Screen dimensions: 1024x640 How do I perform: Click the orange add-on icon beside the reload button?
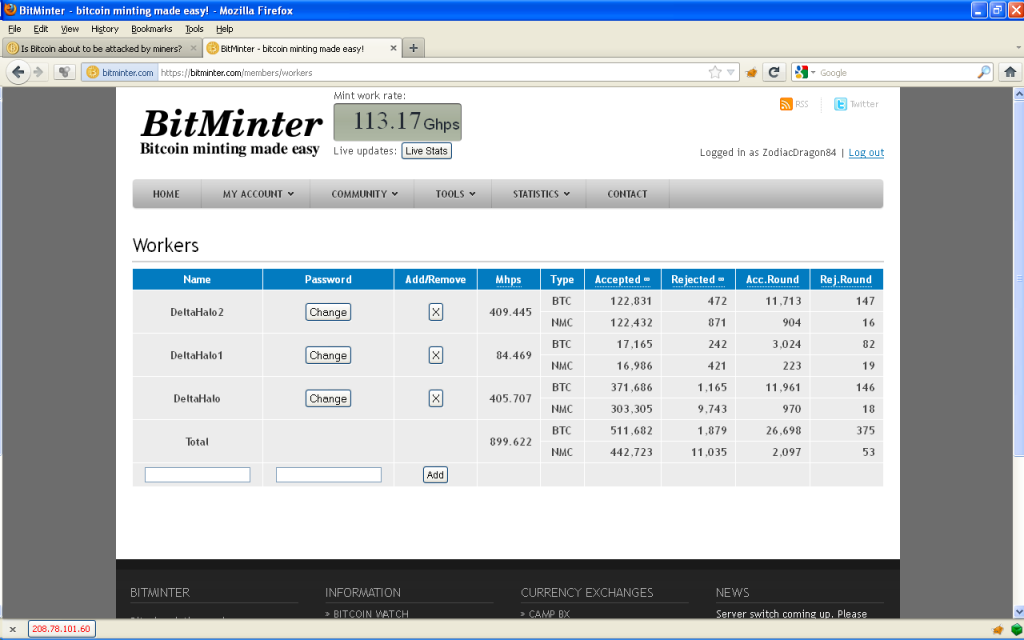751,72
